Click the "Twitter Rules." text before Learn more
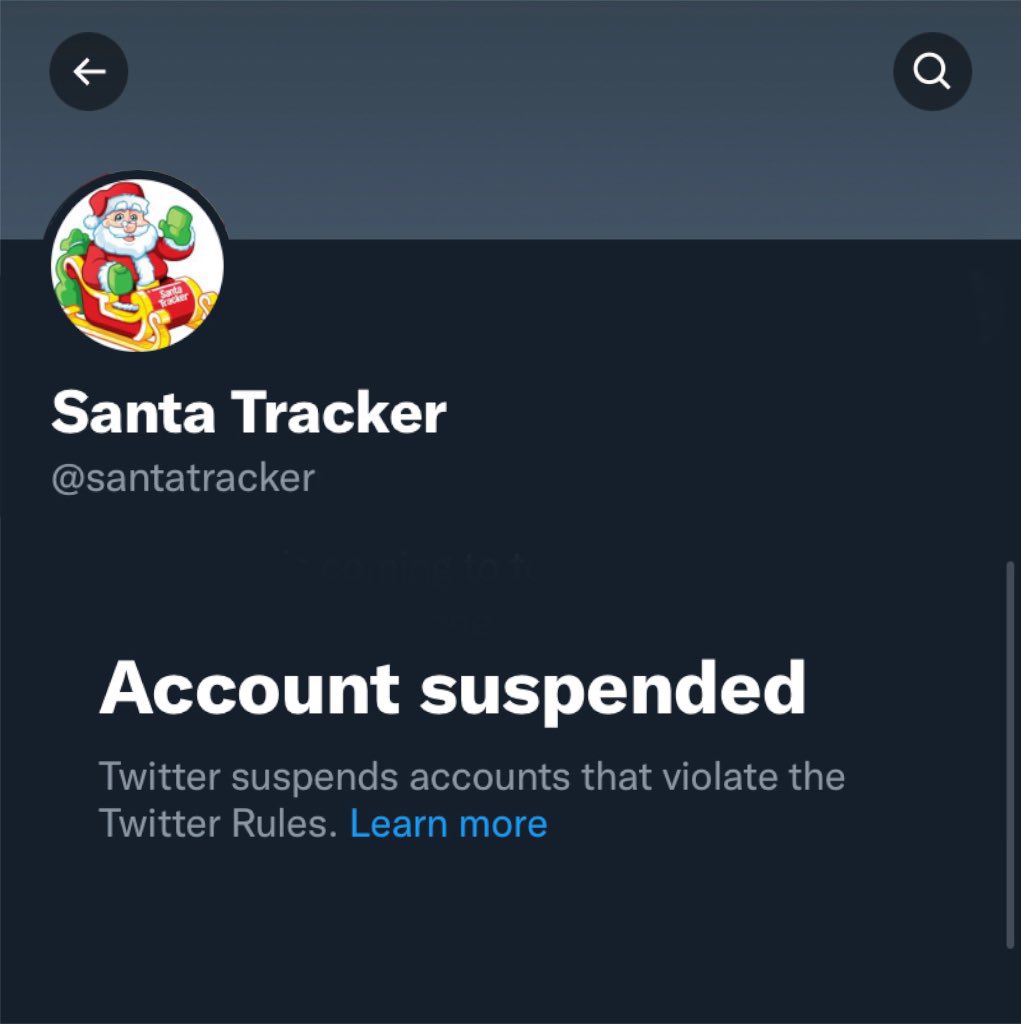This screenshot has height=1024, width=1021. coord(218,823)
